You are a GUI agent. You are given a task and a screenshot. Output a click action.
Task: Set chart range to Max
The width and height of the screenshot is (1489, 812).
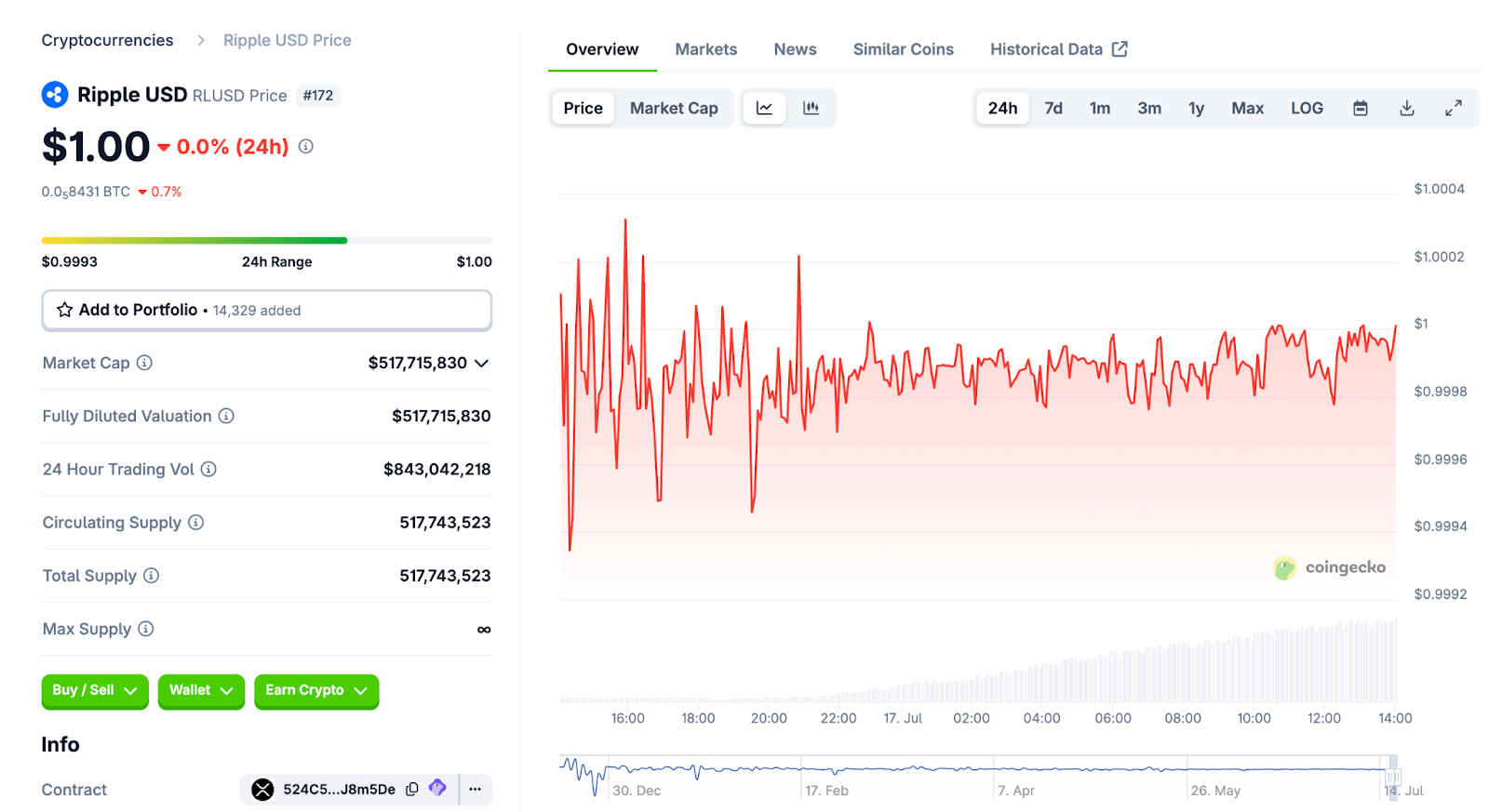(x=1248, y=108)
